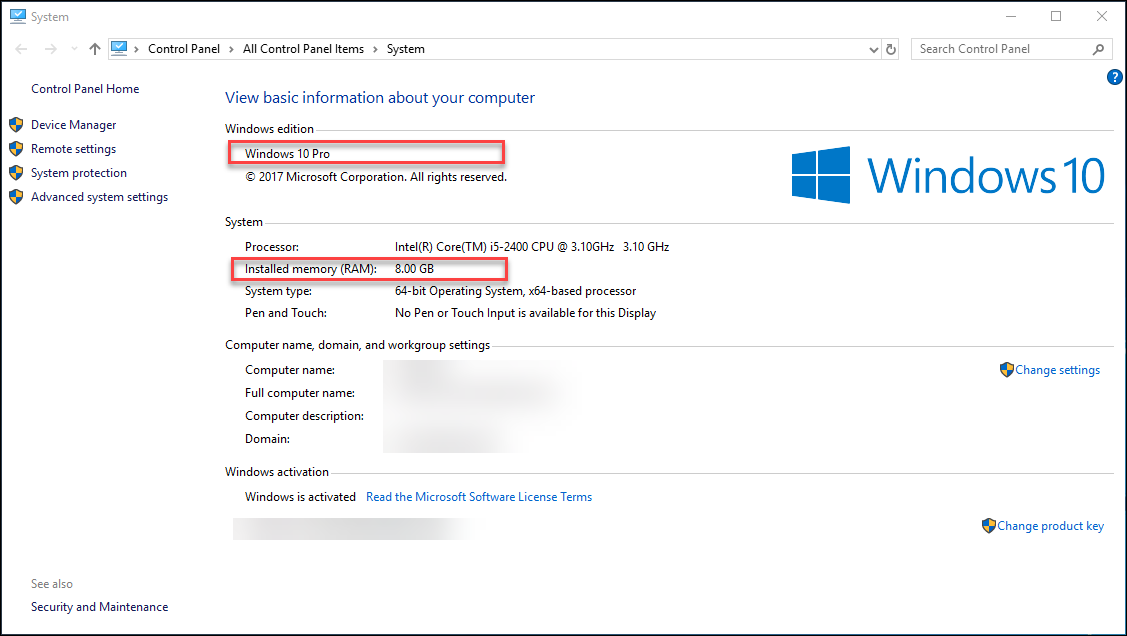Navigate to All Control Panel Items breadcrumb
The width and height of the screenshot is (1127, 636).
[x=303, y=48]
